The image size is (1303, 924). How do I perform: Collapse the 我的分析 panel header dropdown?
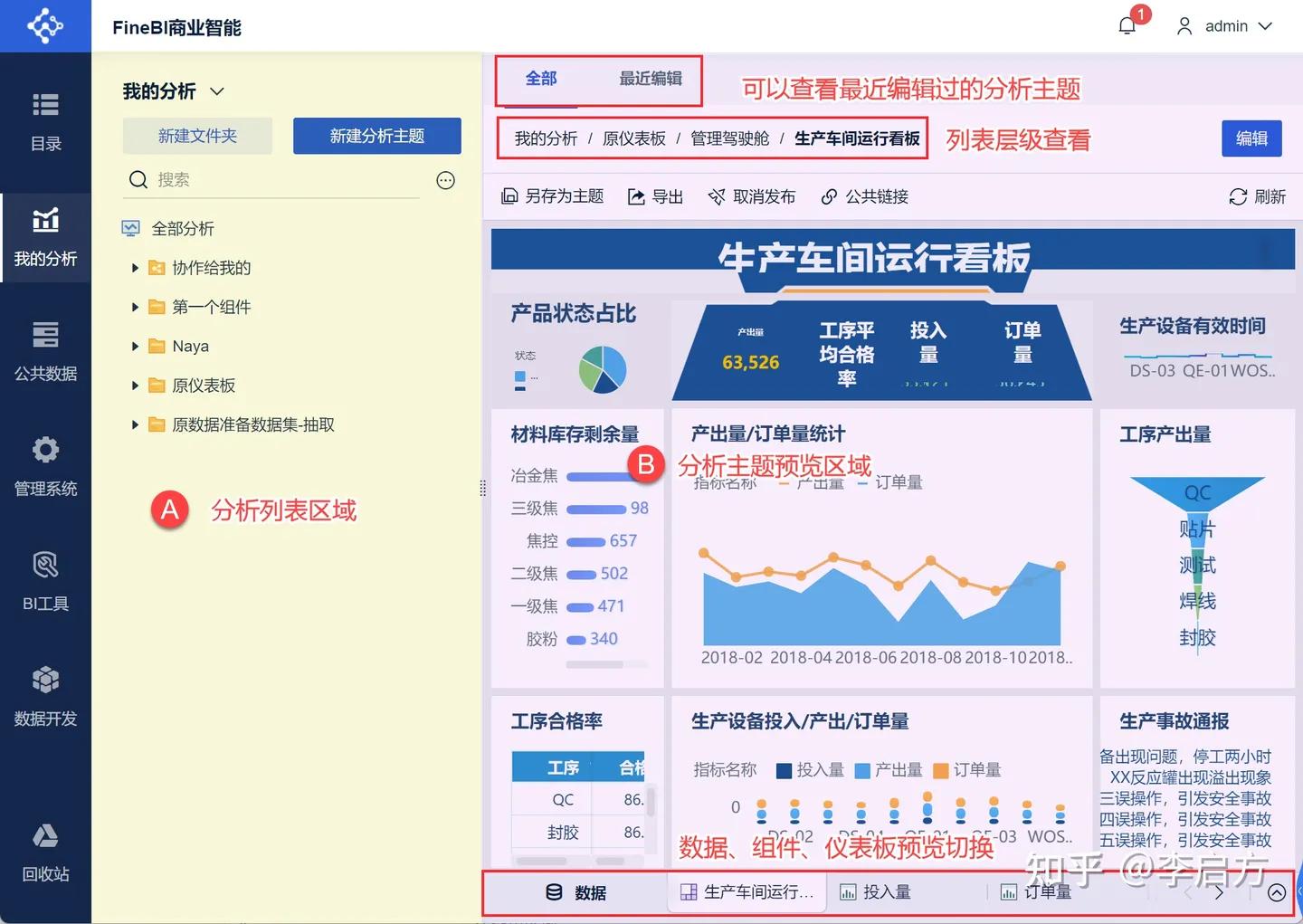[216, 90]
